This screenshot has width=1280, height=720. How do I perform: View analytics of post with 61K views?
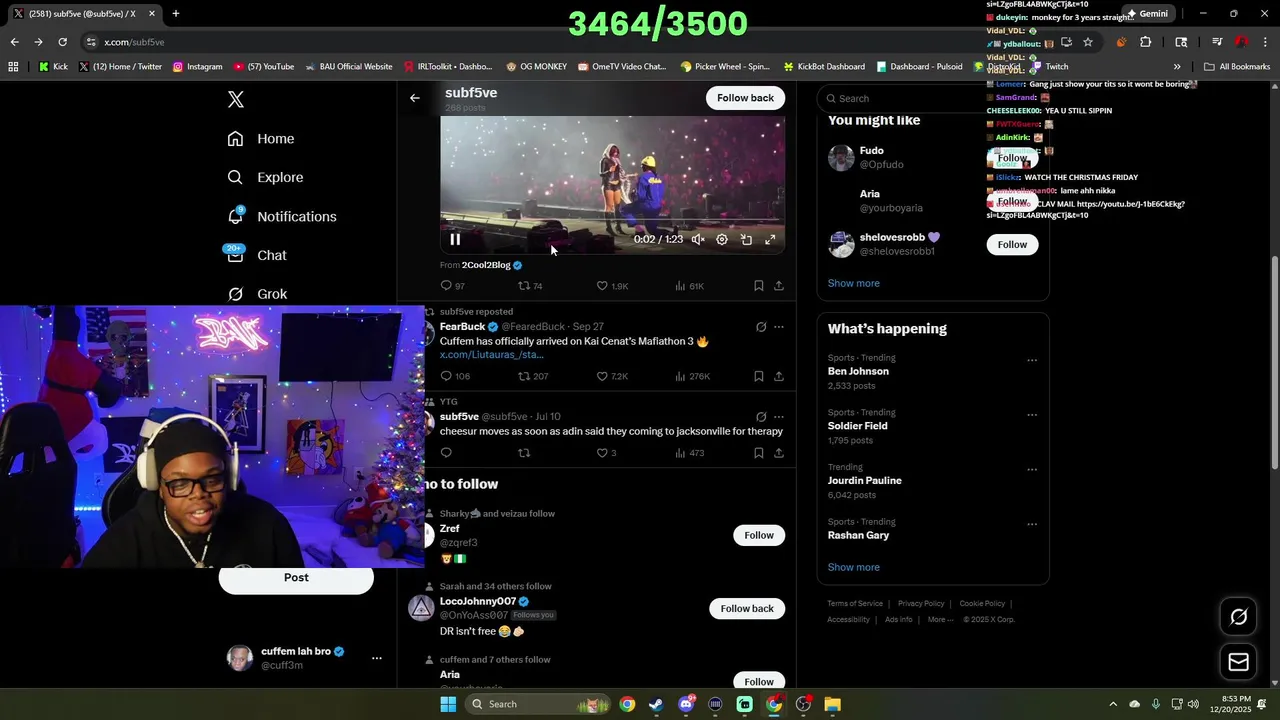pos(690,286)
